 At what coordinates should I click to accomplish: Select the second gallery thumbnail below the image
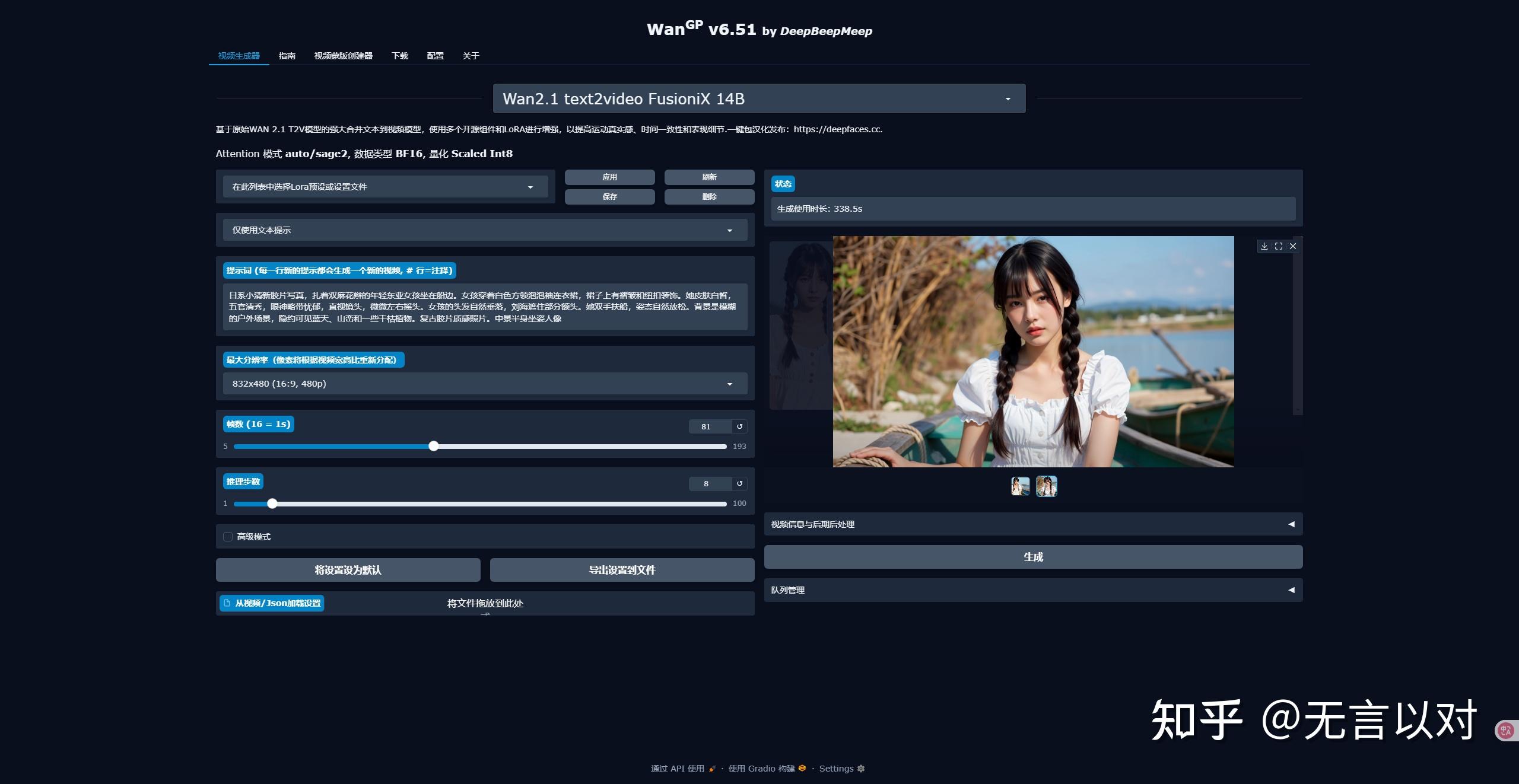point(1046,486)
